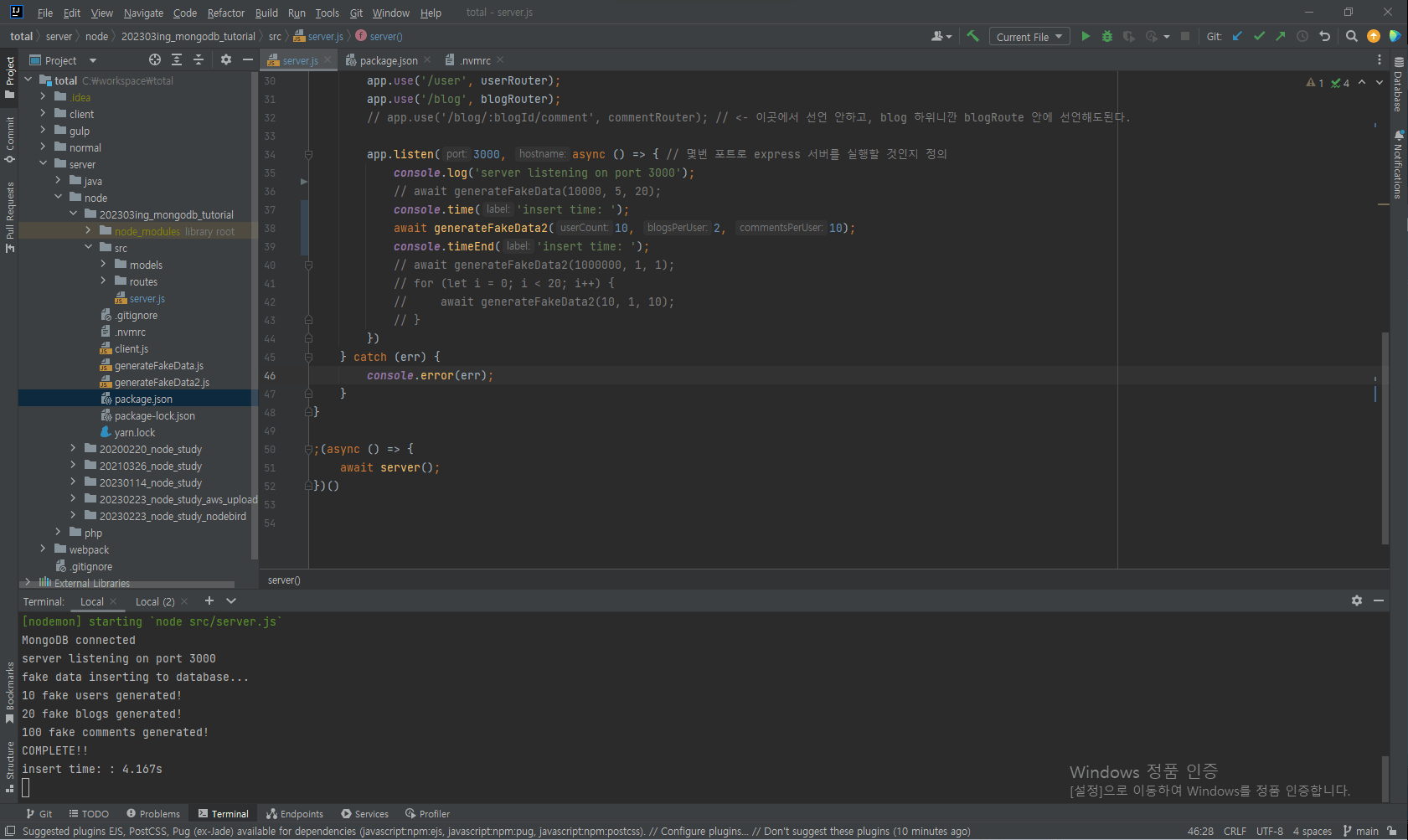Rollback changes with the undo arrow icon
The image size is (1408, 840).
[1324, 36]
